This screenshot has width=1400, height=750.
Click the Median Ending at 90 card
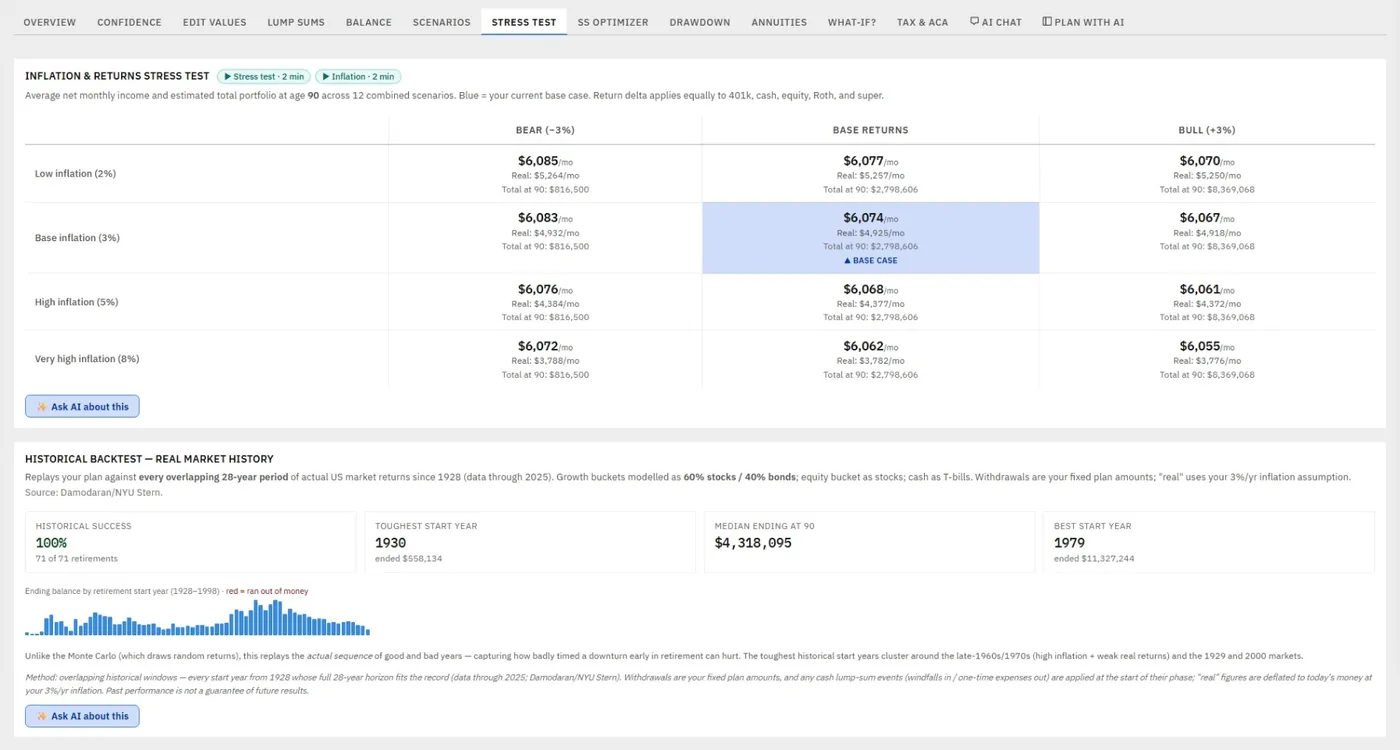(x=870, y=543)
